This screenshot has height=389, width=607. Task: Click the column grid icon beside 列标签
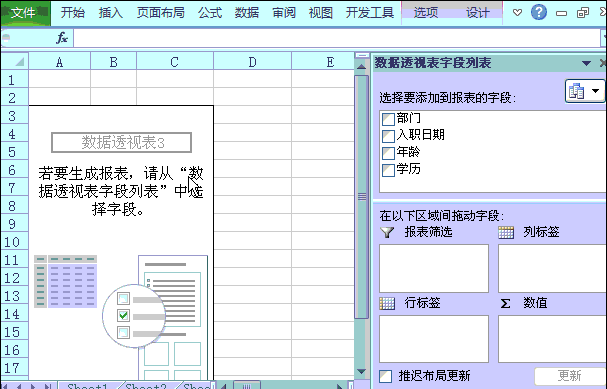[x=506, y=232]
